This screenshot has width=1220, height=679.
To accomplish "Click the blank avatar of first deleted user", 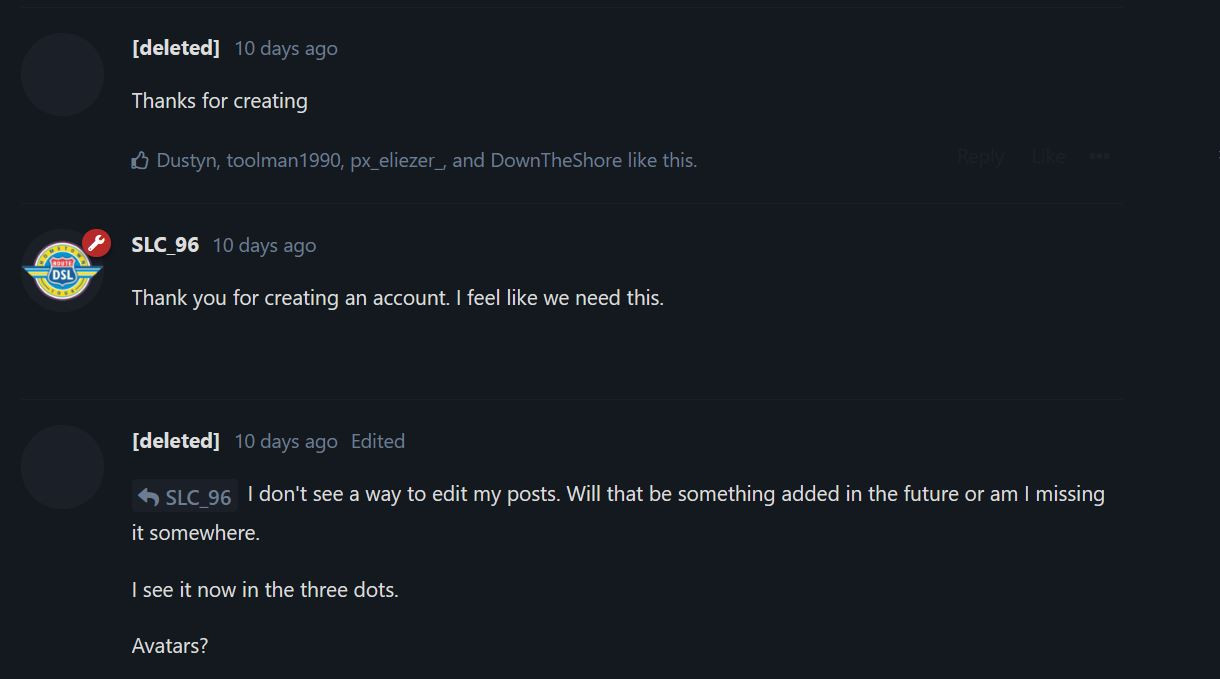I will point(62,74).
